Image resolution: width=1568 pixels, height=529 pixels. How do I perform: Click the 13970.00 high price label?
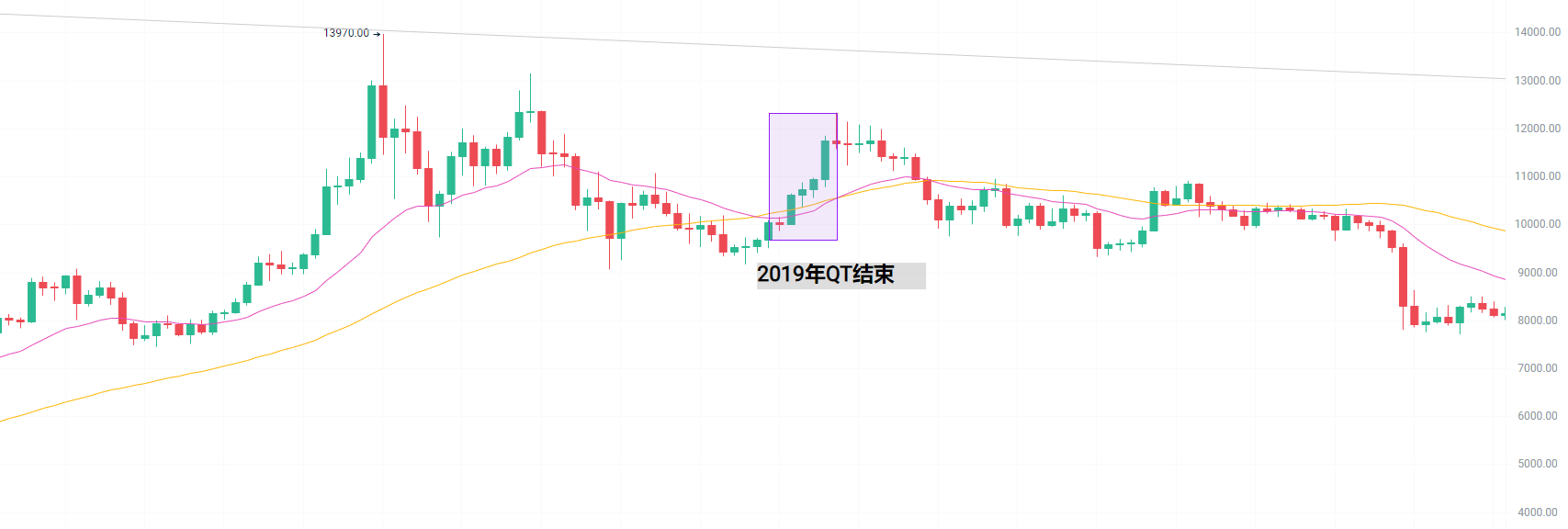[345, 33]
